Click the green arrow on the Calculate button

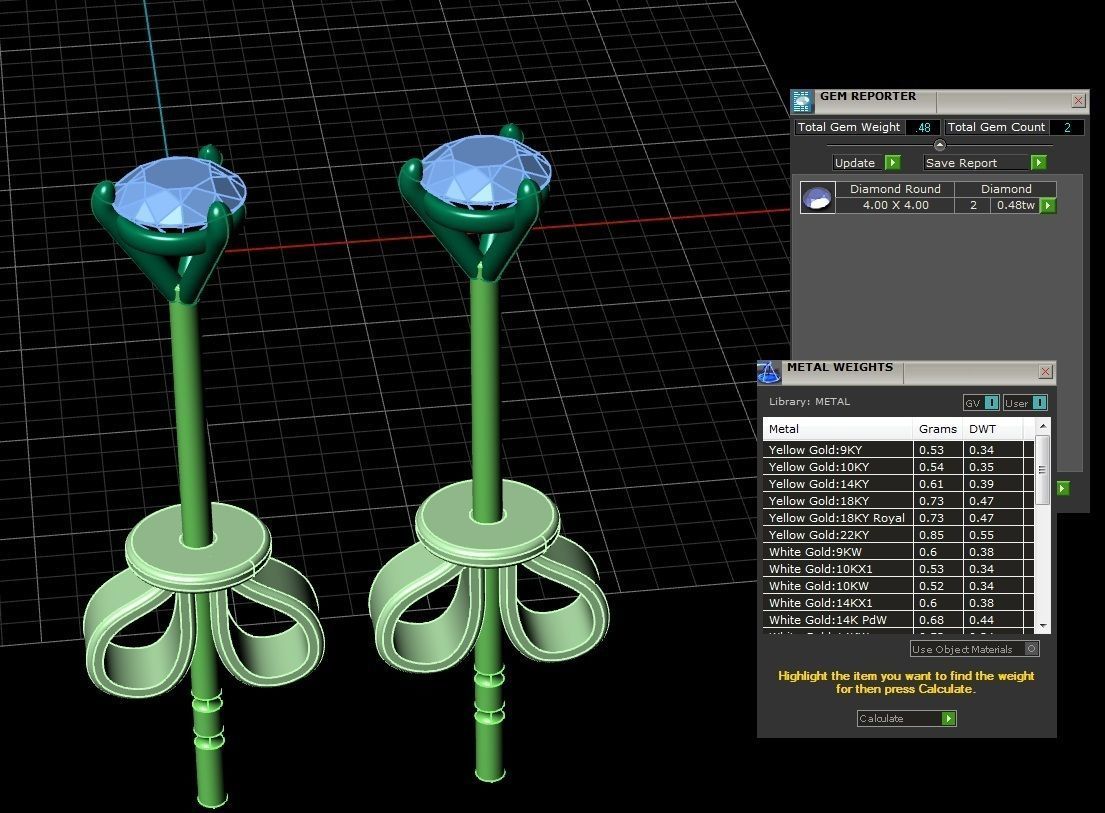[x=949, y=719]
